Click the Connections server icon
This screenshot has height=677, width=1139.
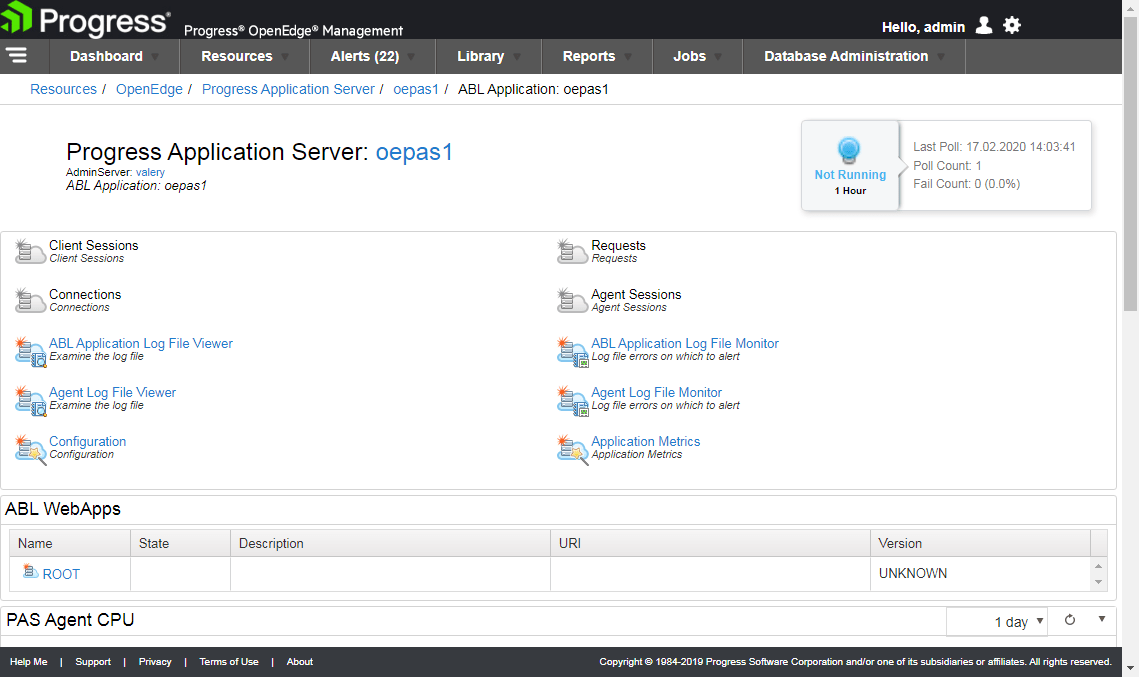point(30,300)
